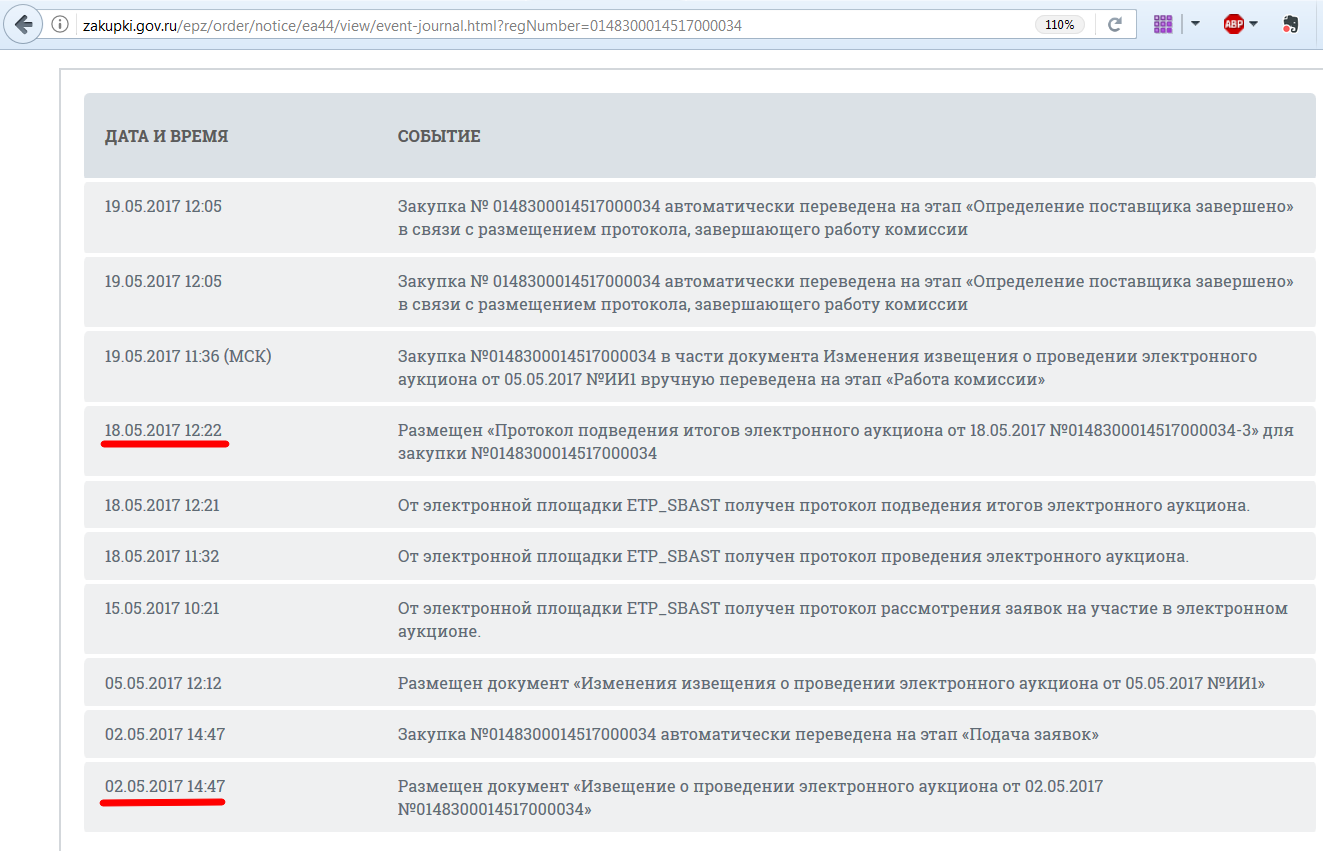Image resolution: width=1323 pixels, height=851 pixels.
Task: Expand the dropdown arrow beside ABP icon
Action: tap(1253, 25)
